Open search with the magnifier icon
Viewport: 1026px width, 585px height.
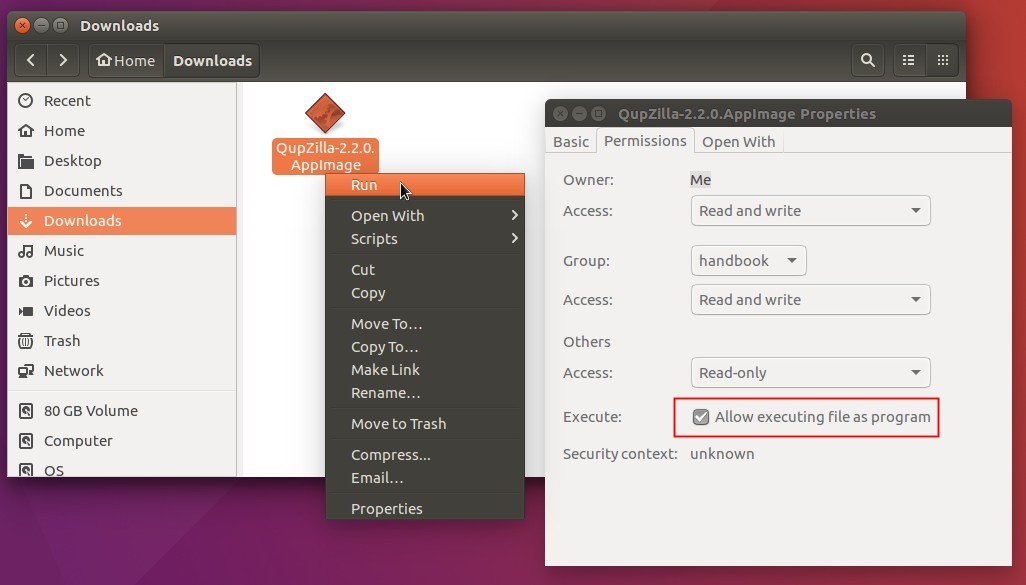868,60
